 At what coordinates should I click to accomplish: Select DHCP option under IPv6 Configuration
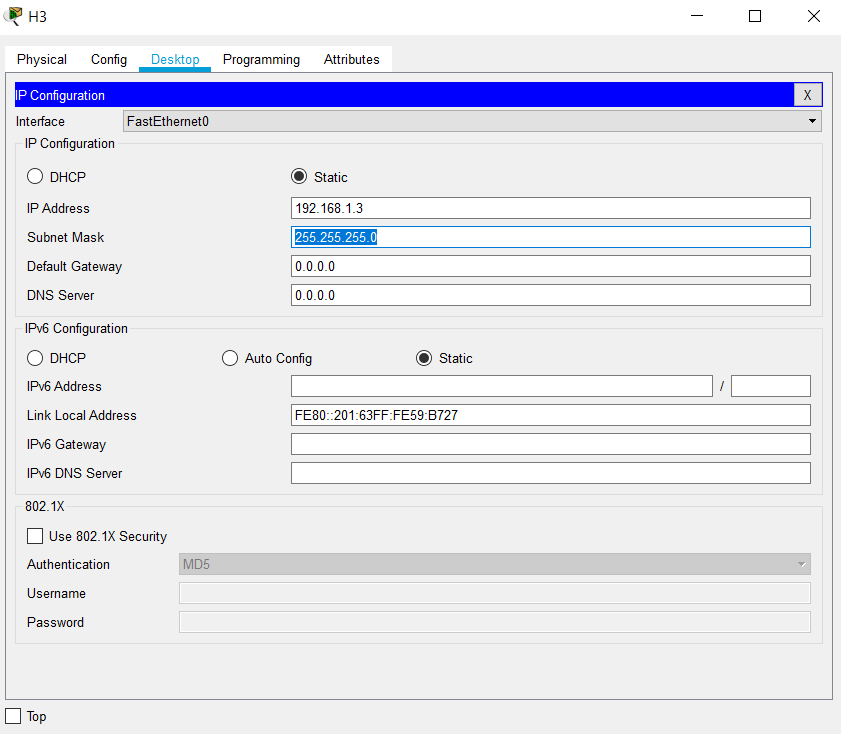tap(36, 358)
